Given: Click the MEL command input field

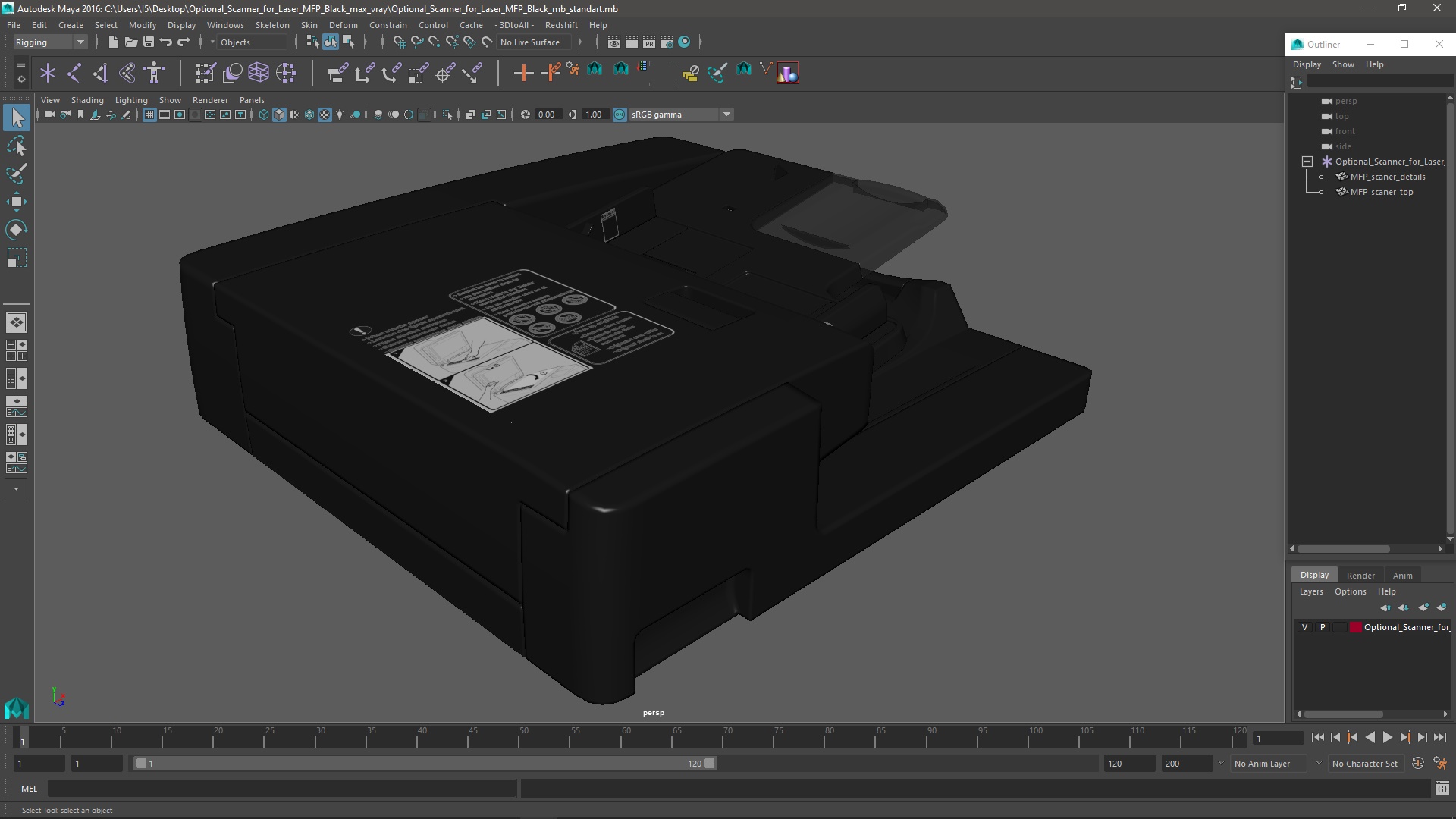Looking at the screenshot, I should (x=281, y=789).
